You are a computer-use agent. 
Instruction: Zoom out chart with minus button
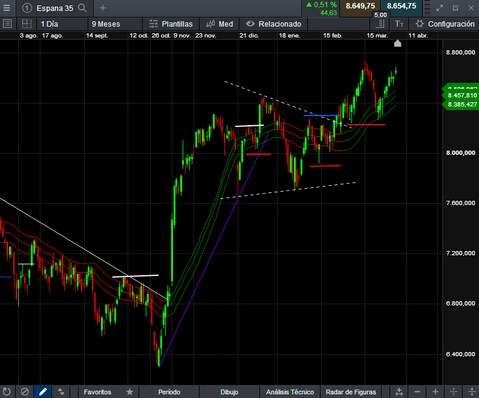[417, 392]
